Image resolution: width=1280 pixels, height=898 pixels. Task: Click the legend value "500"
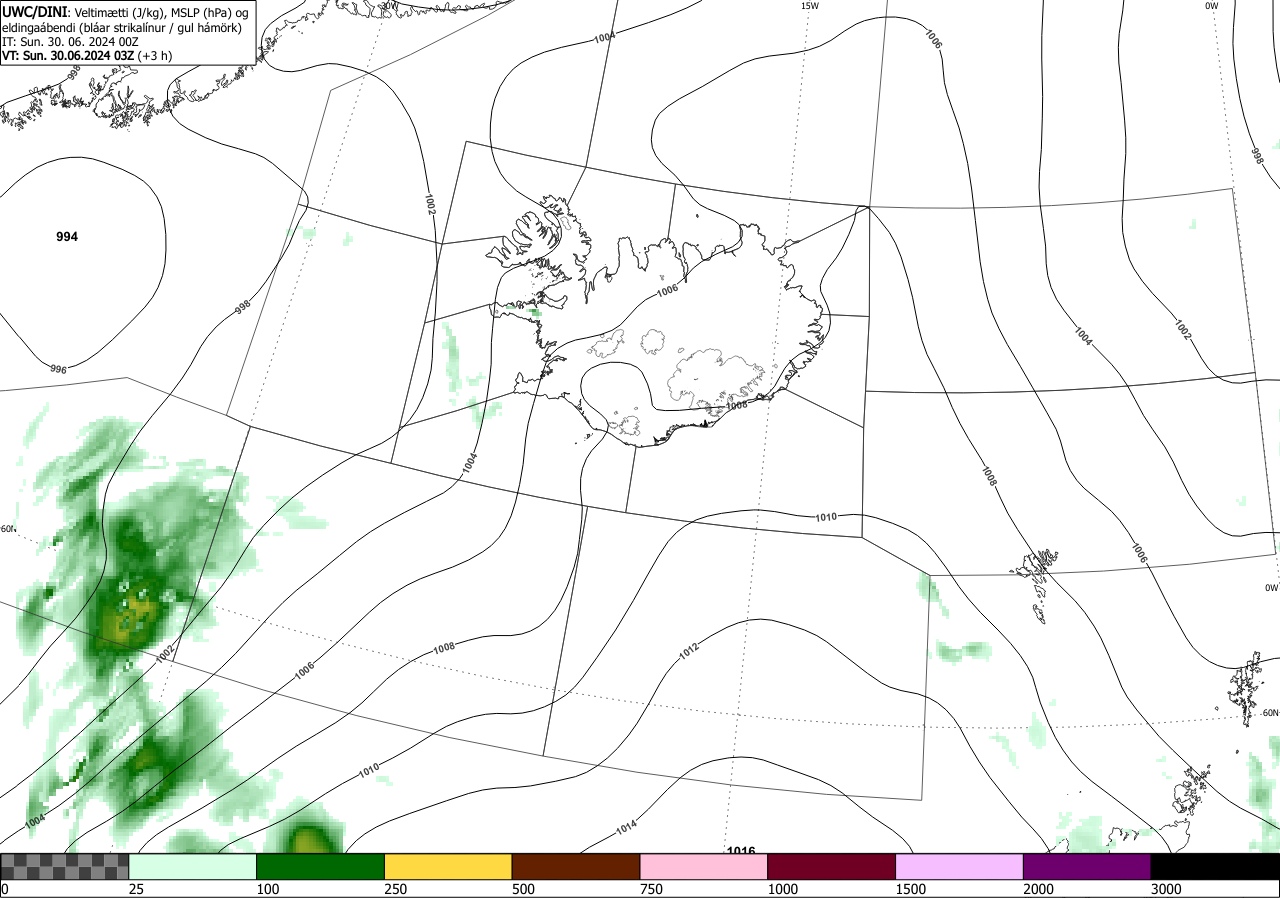[x=524, y=889]
